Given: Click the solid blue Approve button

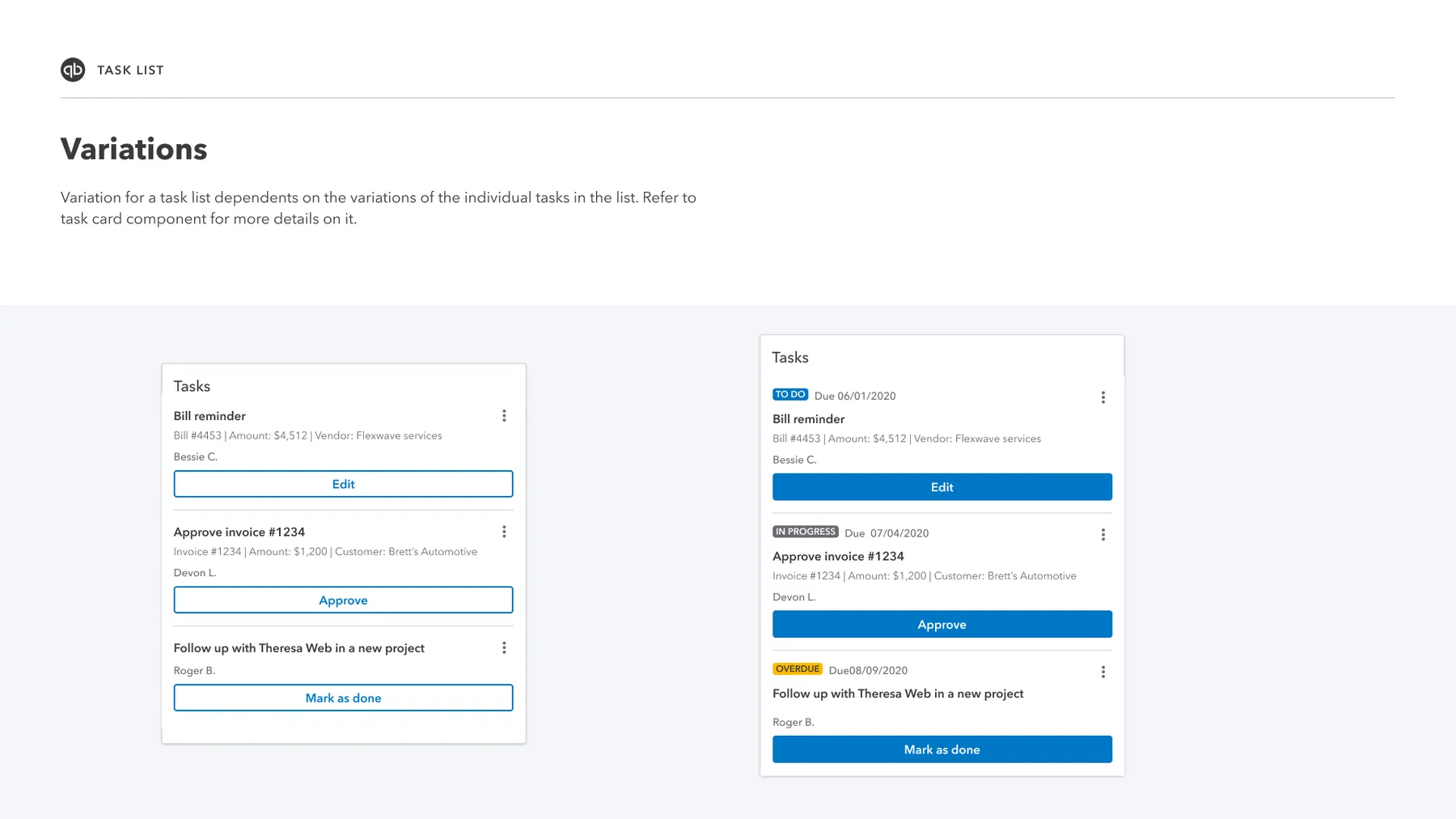Looking at the screenshot, I should [942, 625].
